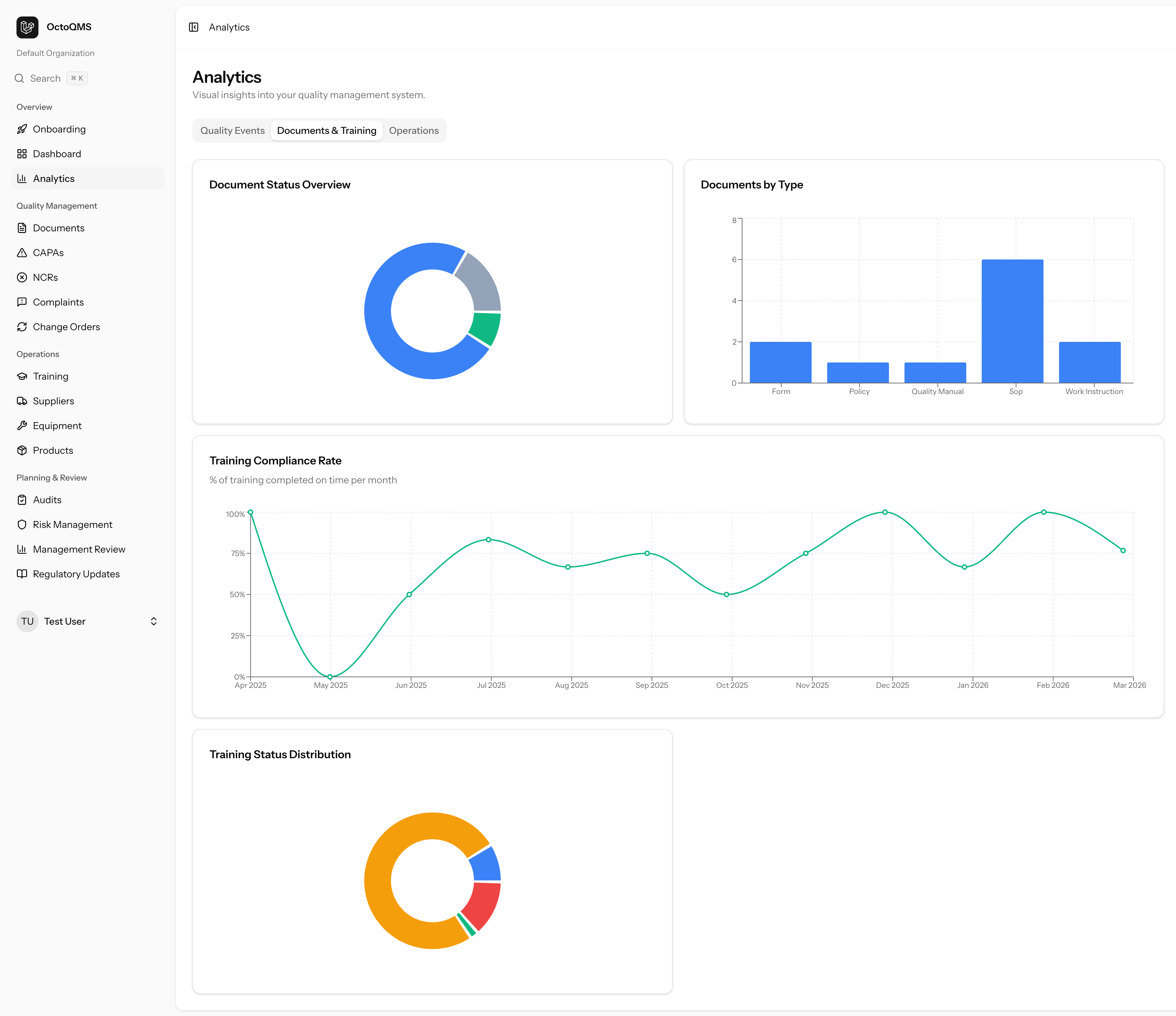Image resolution: width=1176 pixels, height=1016 pixels.
Task: Click the Documents file icon
Action: (22, 228)
